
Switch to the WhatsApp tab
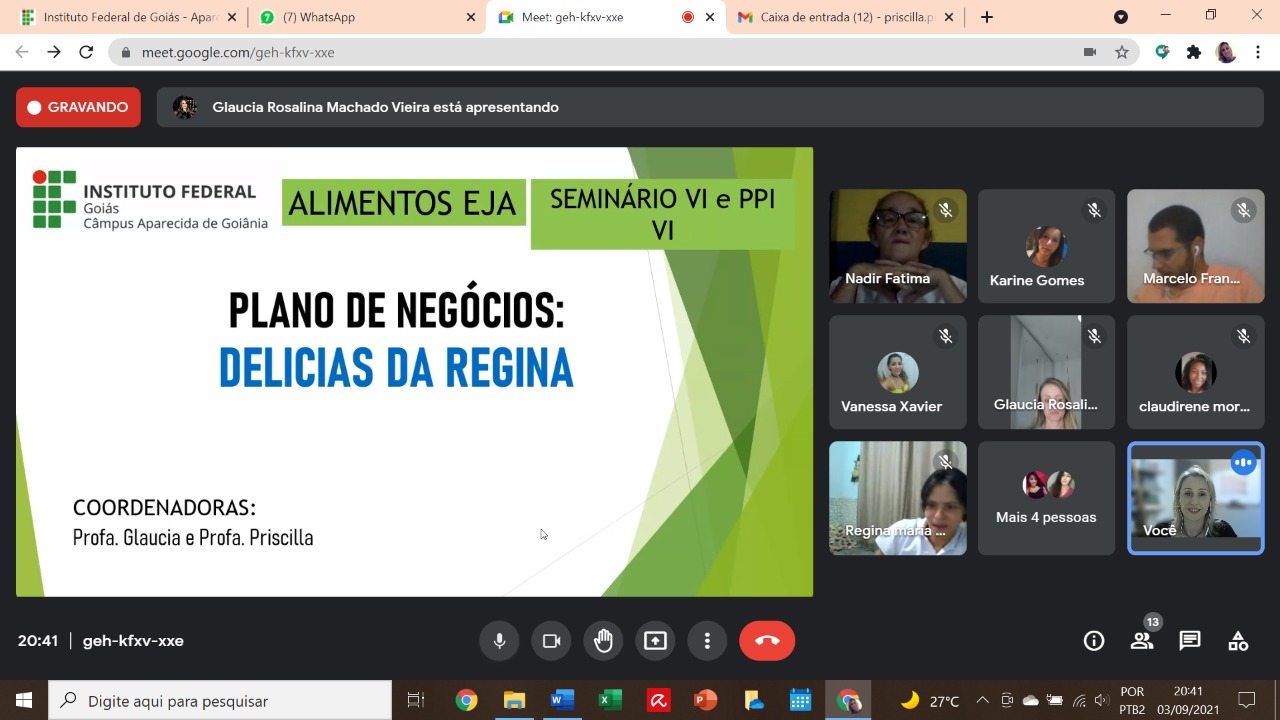click(x=360, y=17)
